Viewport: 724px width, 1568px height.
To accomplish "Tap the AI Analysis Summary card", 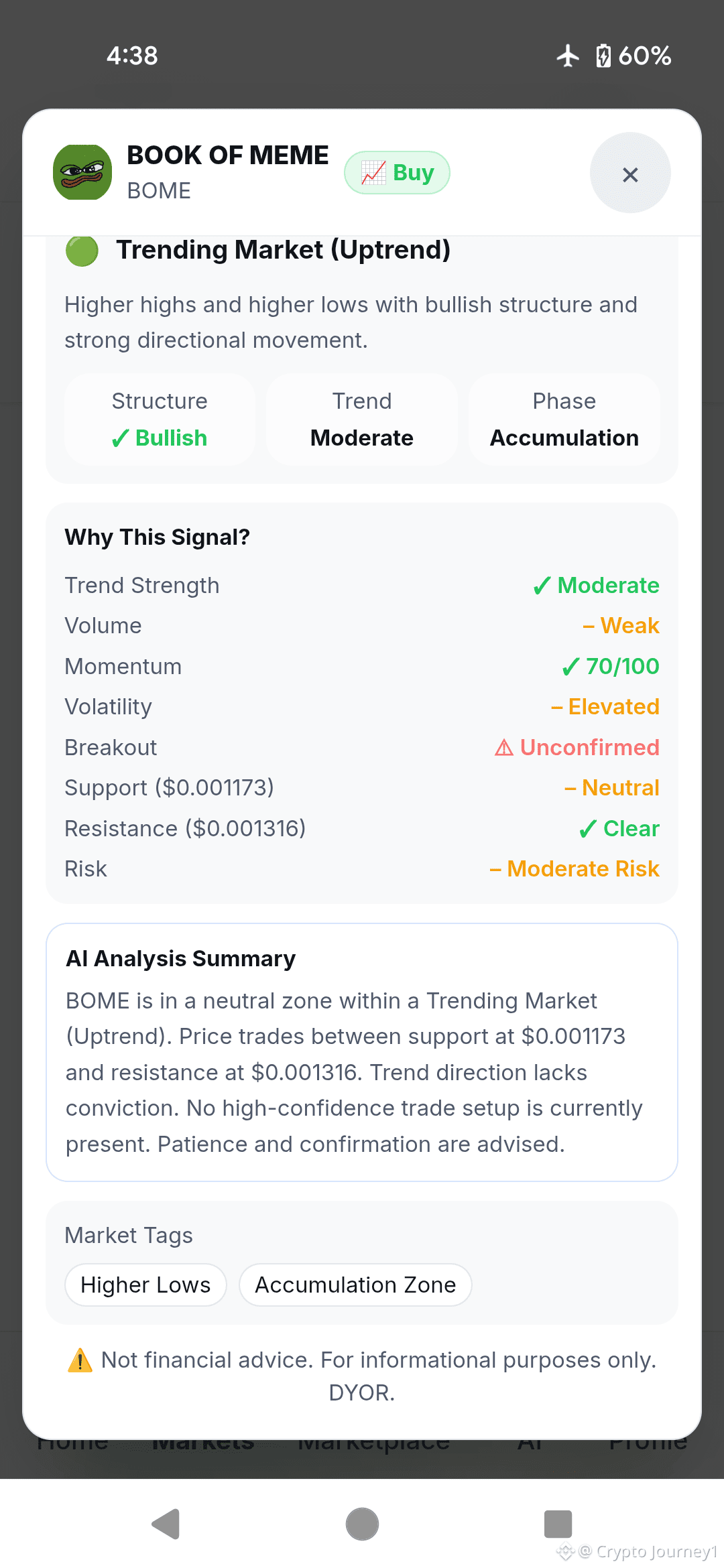I will click(362, 1052).
